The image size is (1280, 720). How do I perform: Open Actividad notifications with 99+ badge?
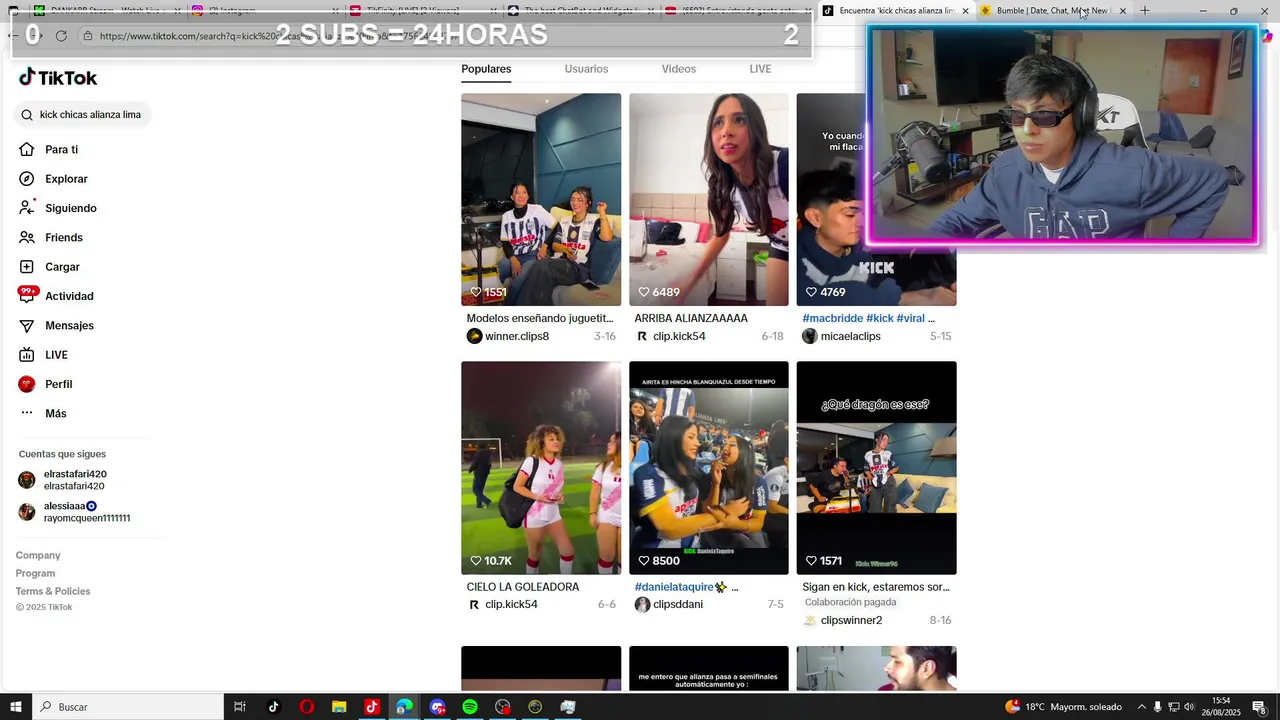56,296
